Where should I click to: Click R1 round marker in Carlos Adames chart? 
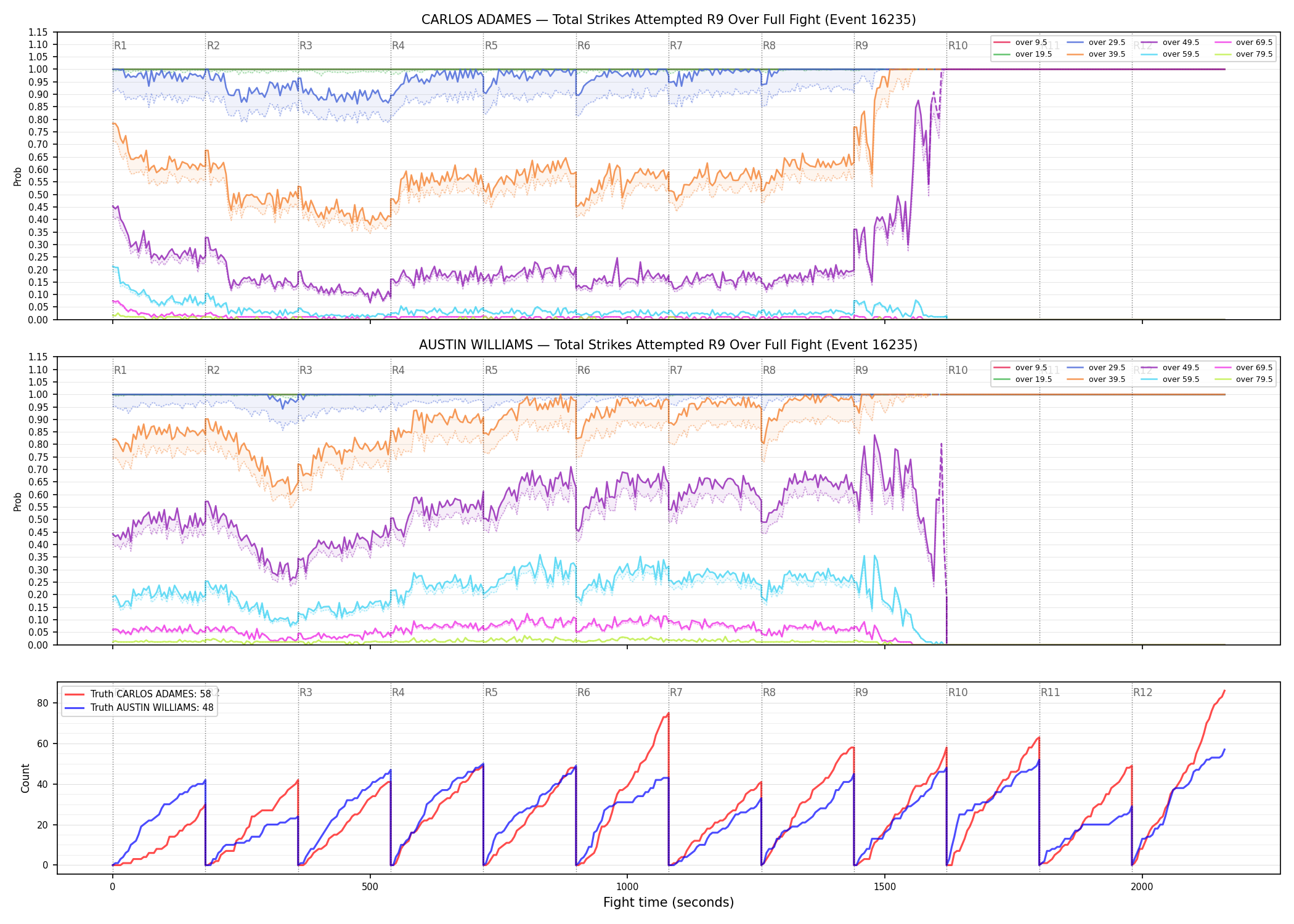click(120, 46)
